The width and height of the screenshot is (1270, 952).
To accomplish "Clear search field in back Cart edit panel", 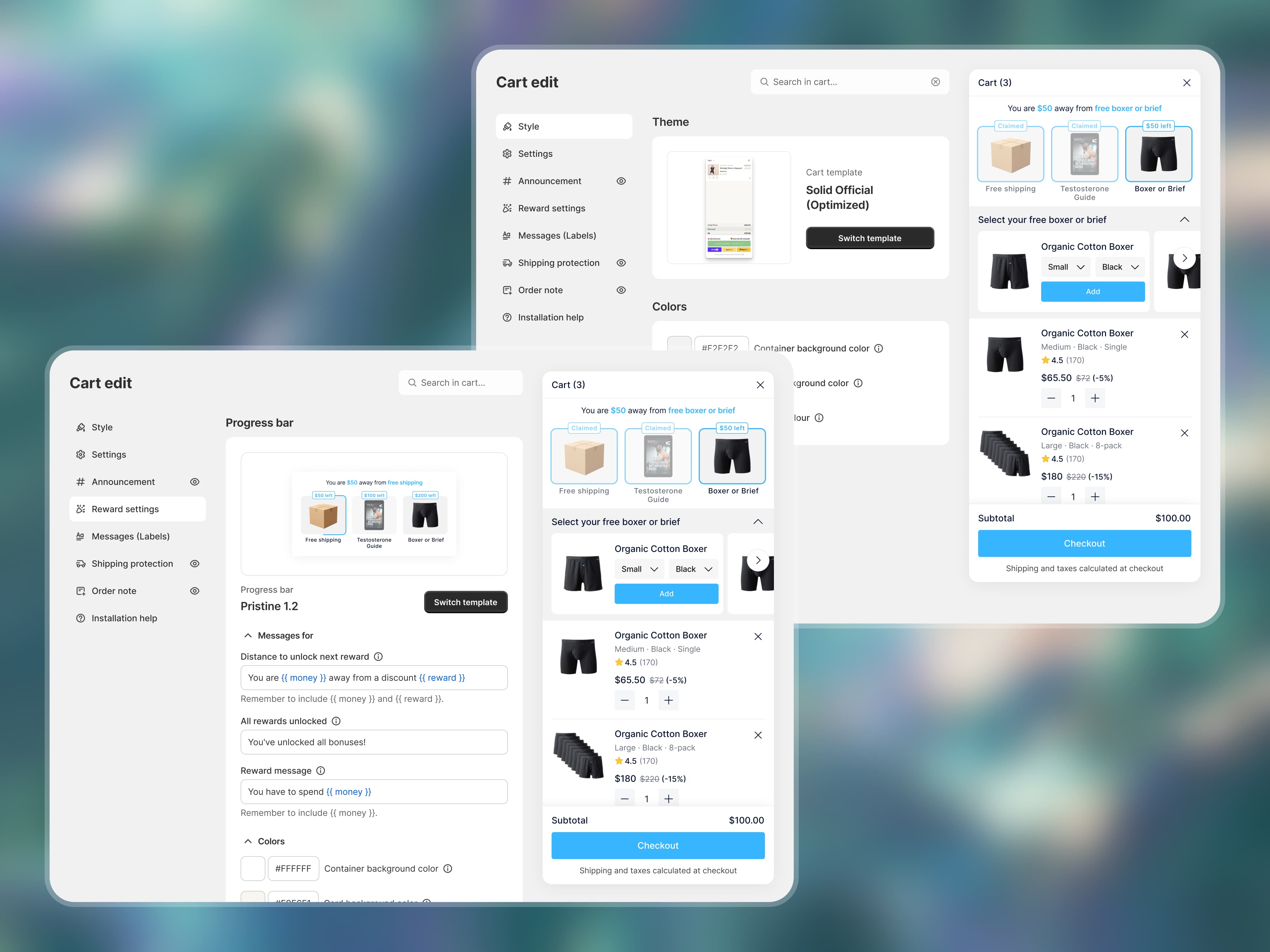I will coord(935,82).
